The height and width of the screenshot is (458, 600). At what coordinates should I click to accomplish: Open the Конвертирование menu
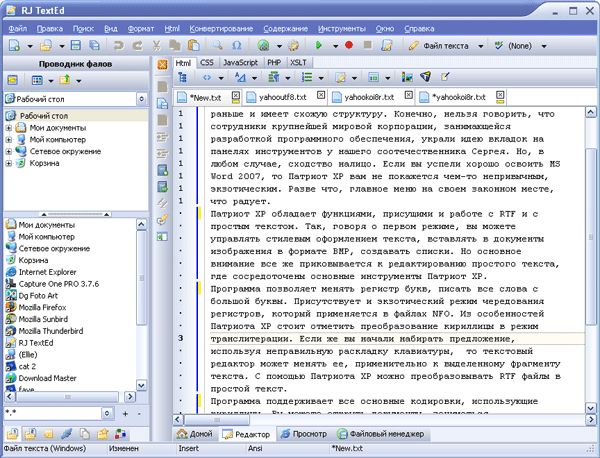(221, 29)
